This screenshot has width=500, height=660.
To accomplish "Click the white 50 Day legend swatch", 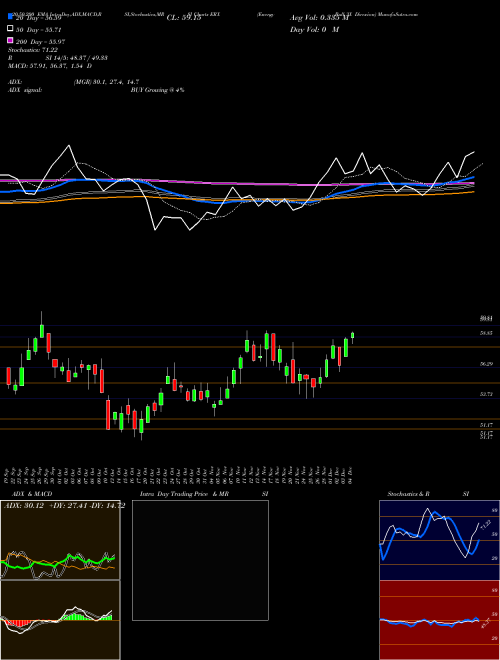I will (10, 29).
